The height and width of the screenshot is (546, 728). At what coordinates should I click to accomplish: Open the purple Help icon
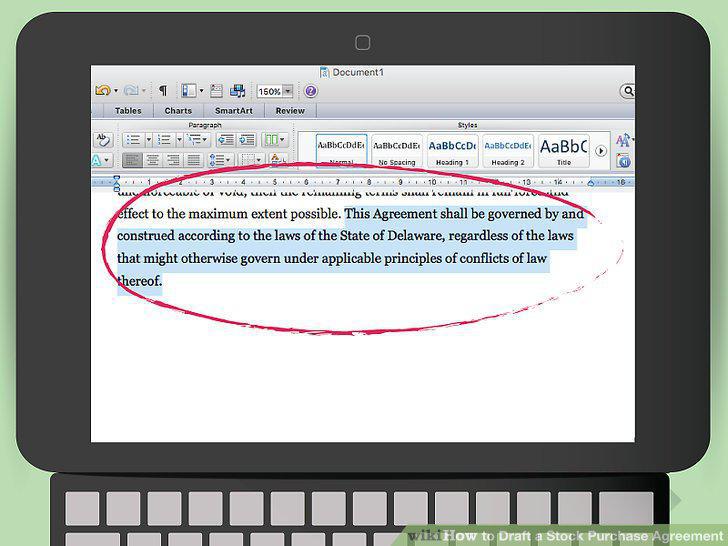point(311,91)
